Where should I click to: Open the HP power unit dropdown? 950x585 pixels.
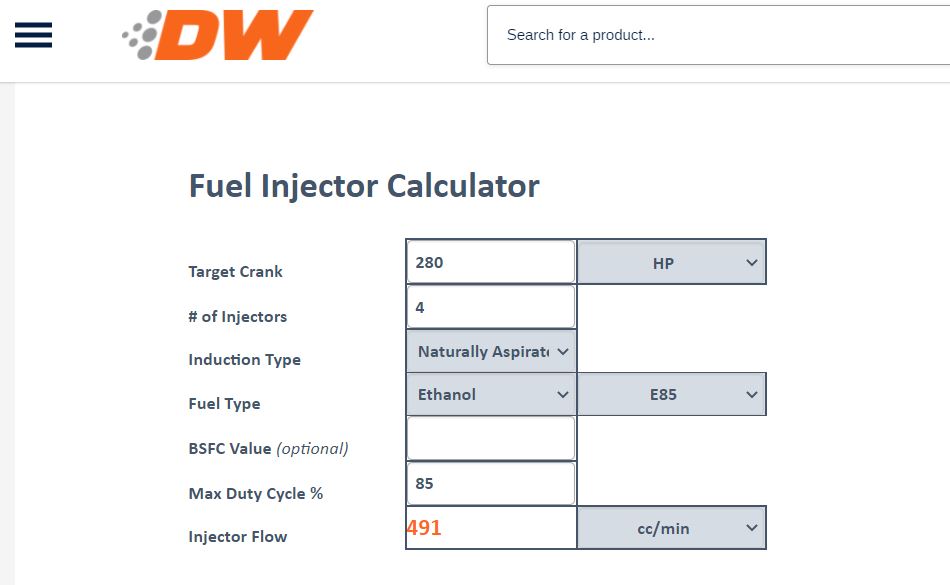click(671, 262)
